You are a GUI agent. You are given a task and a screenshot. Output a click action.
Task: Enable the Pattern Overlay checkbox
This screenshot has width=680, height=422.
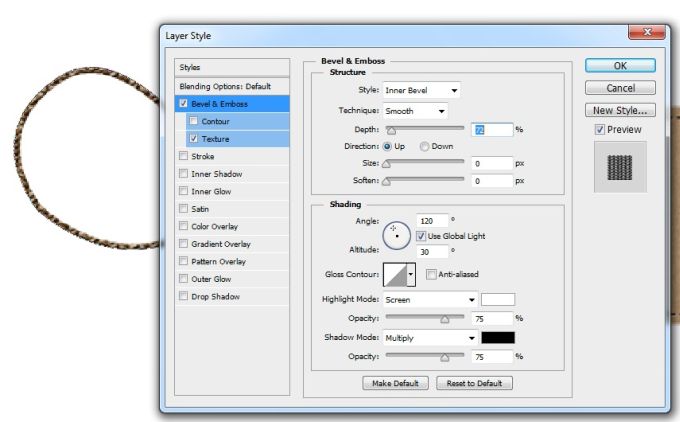183,261
